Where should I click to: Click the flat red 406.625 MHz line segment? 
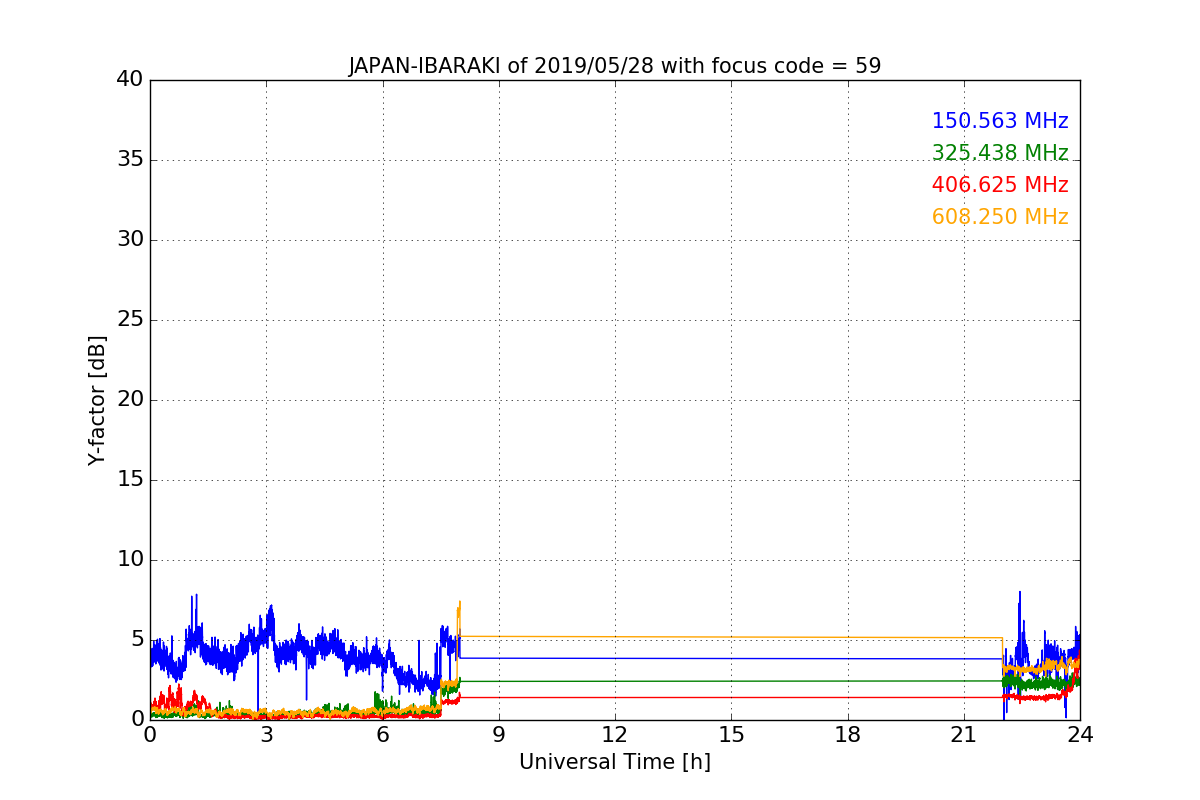pyautogui.click(x=730, y=697)
